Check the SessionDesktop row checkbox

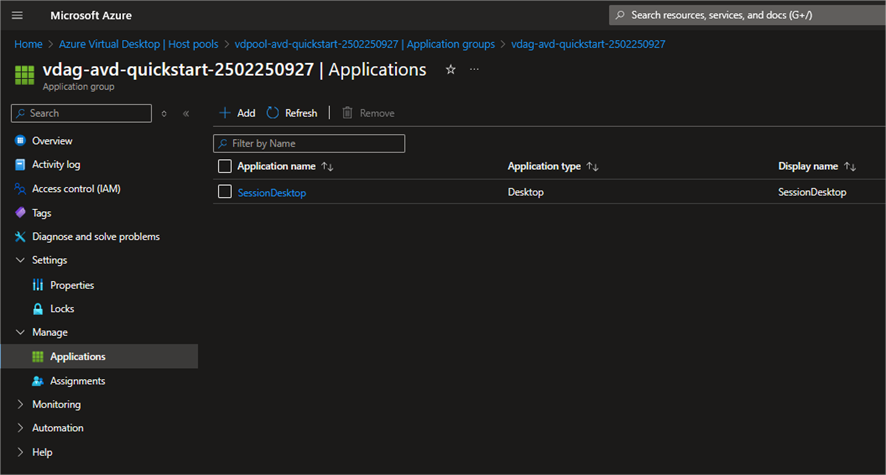pos(225,191)
